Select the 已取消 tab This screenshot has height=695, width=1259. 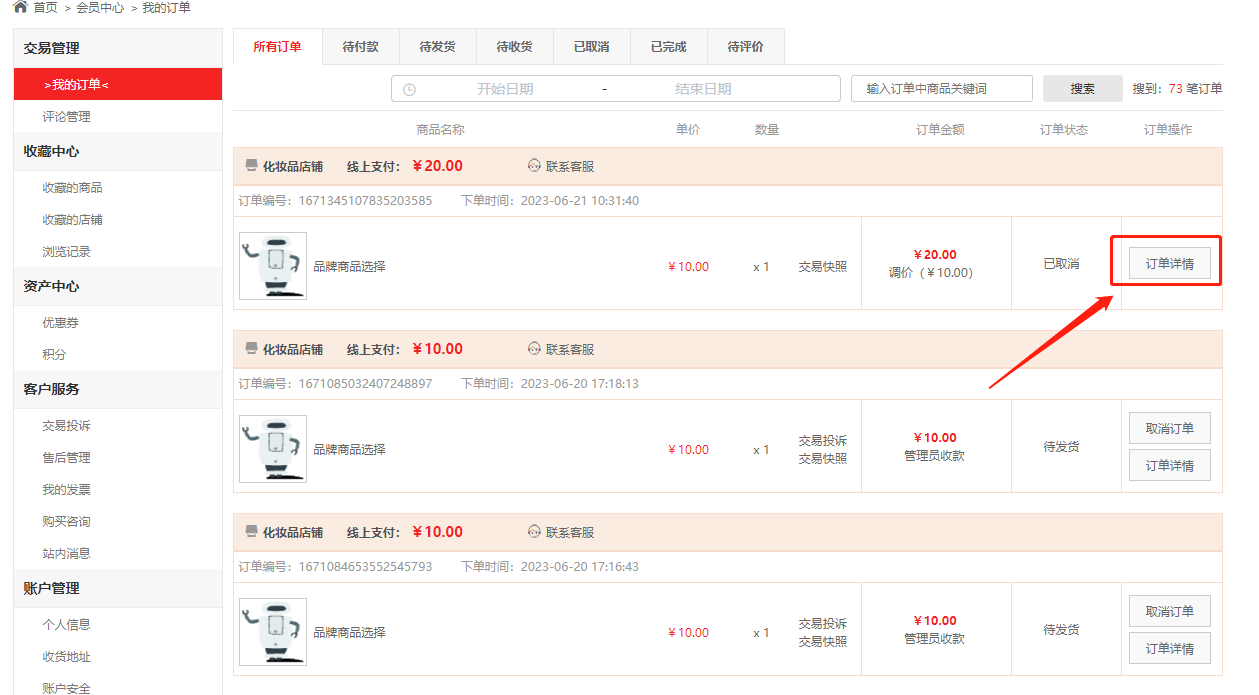pyautogui.click(x=591, y=47)
